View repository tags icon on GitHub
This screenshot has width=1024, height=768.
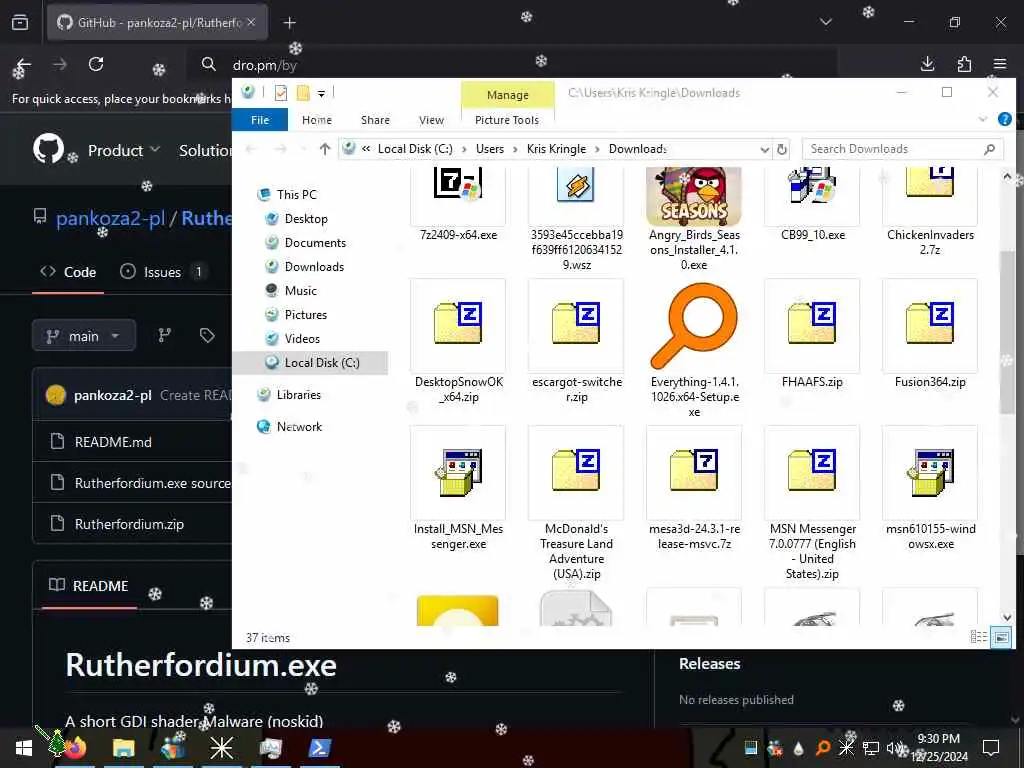pos(207,336)
